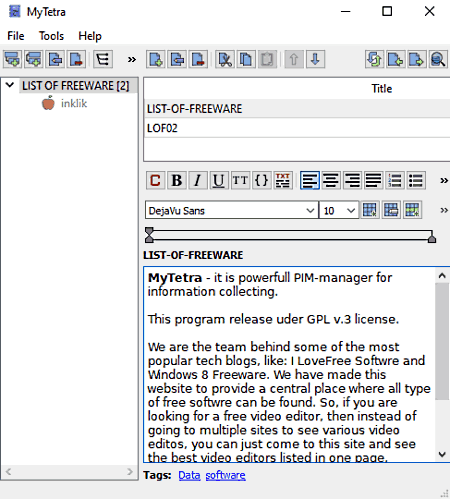This screenshot has width=450, height=499.
Task: Align text right
Action: 352,181
